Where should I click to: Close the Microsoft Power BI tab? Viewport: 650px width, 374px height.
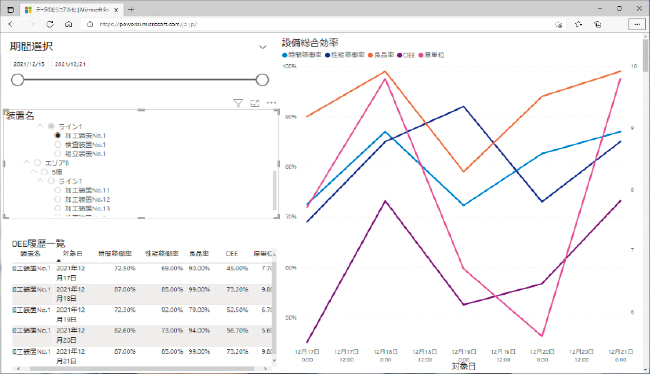pos(116,10)
